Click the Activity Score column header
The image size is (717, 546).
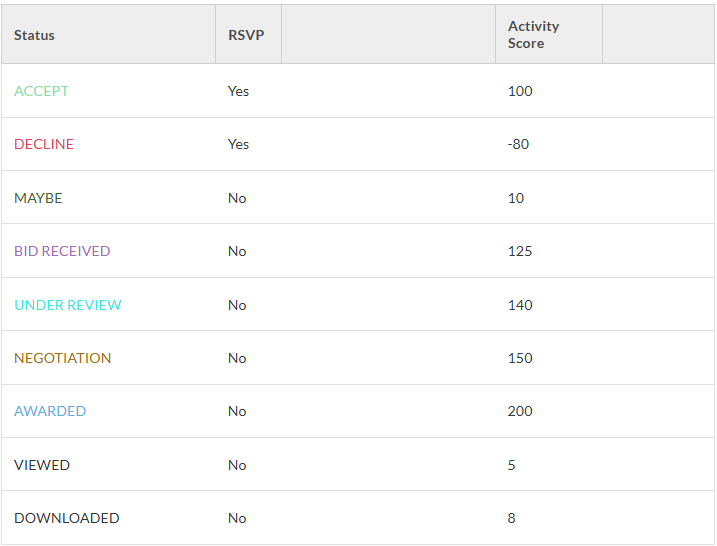point(533,35)
